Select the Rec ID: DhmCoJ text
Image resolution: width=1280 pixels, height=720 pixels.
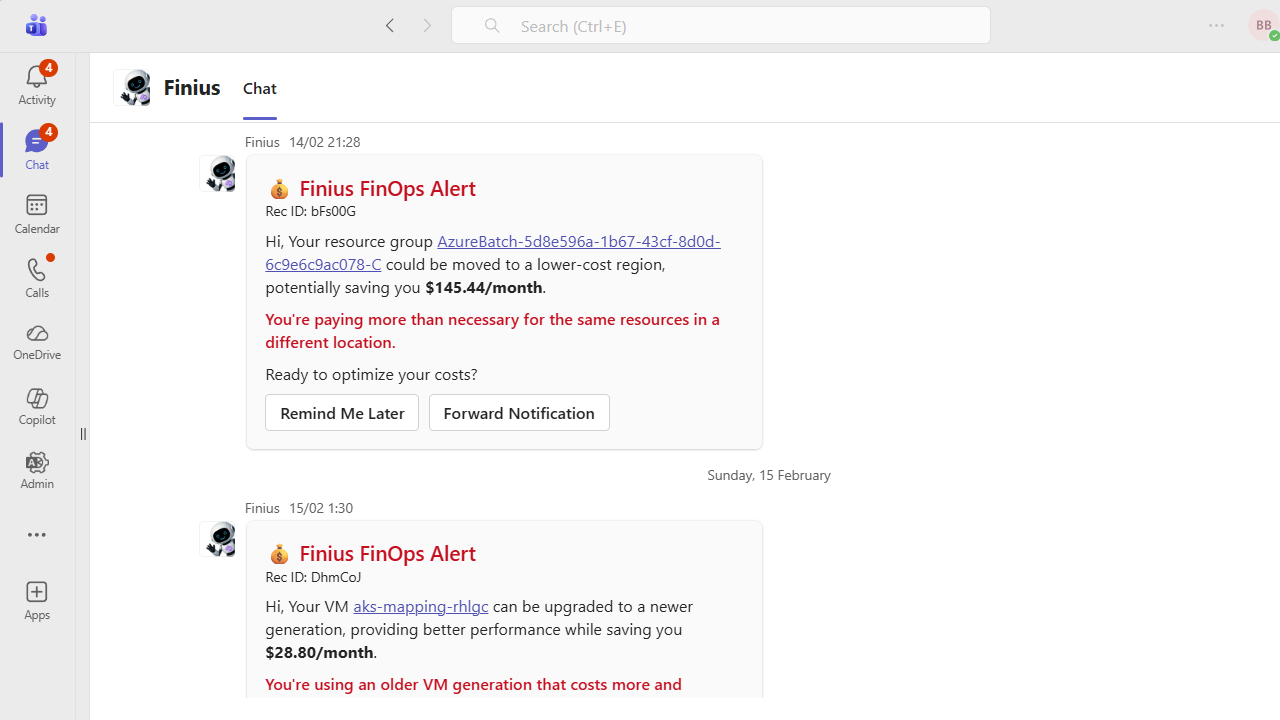(313, 577)
